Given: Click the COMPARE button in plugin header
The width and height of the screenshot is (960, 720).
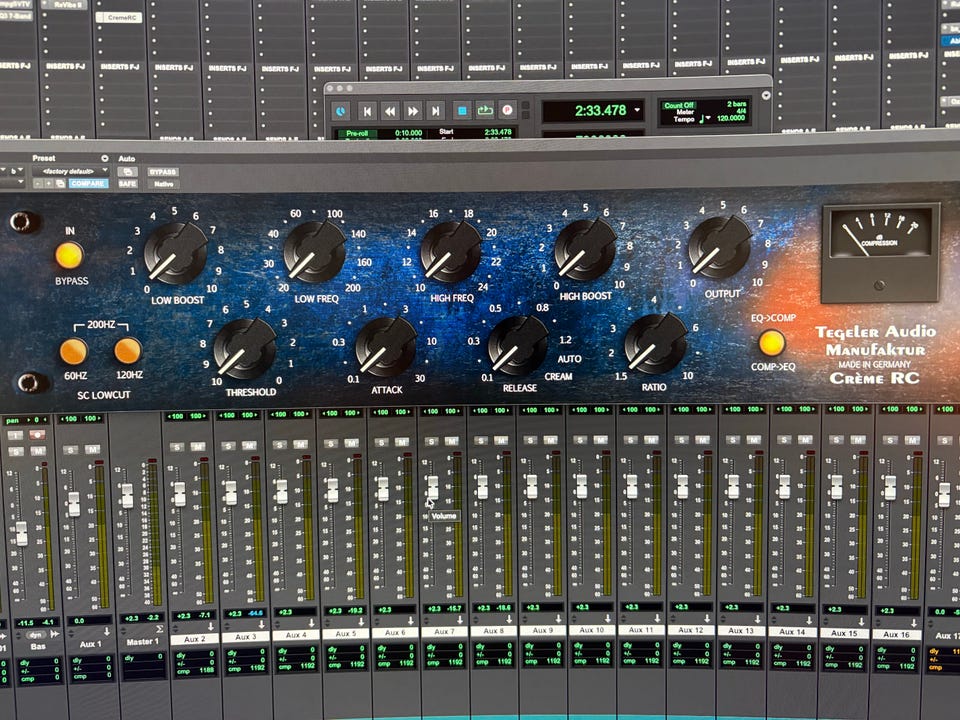Looking at the screenshot, I should pos(88,183).
